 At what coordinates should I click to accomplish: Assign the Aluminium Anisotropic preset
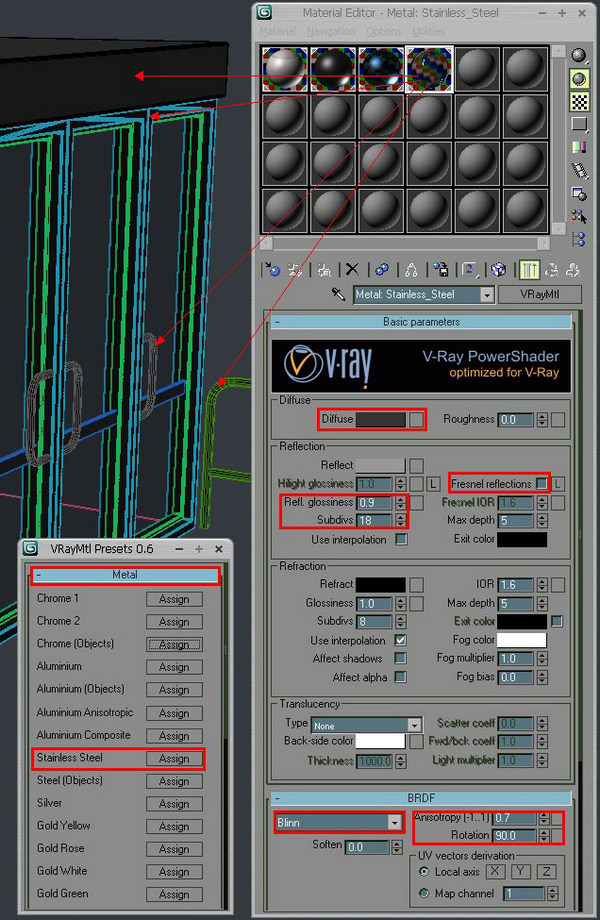pos(174,713)
